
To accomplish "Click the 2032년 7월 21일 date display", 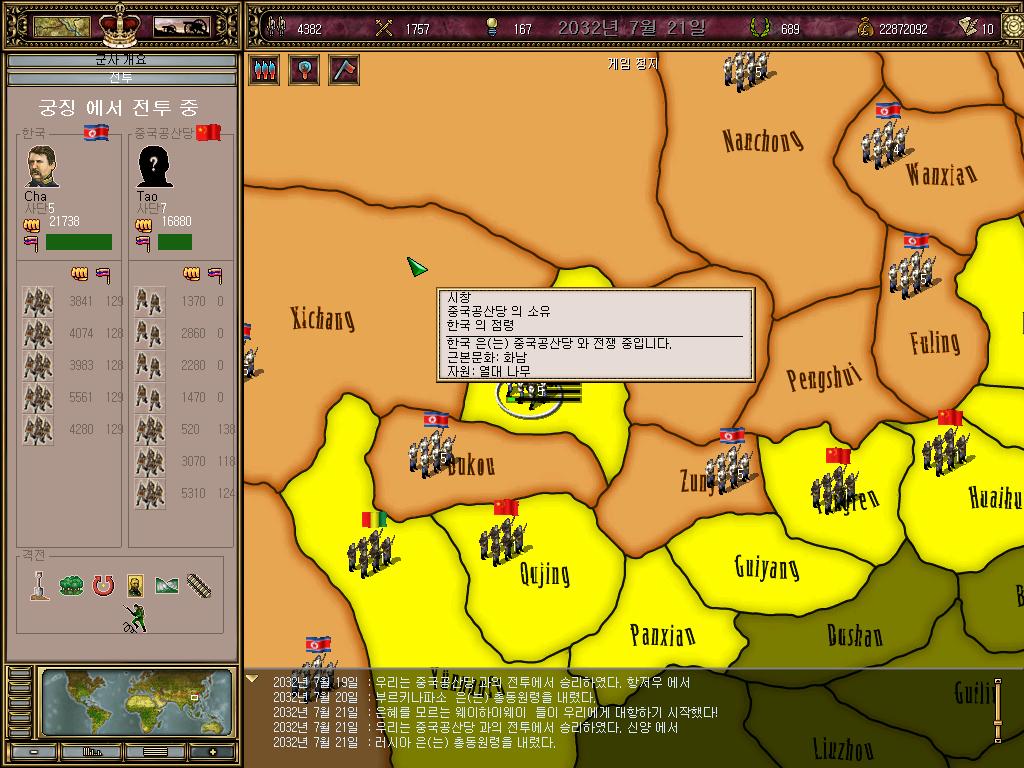I will tap(632, 27).
